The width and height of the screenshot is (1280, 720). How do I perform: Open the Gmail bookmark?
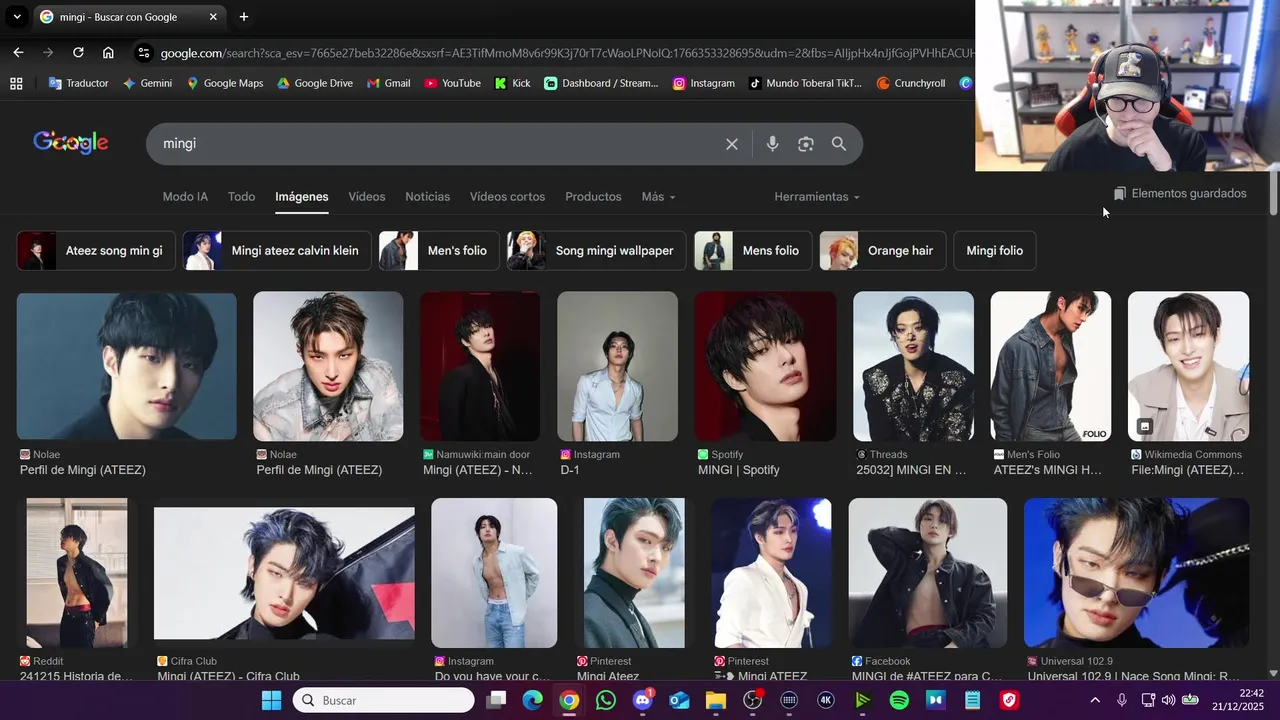click(x=388, y=83)
